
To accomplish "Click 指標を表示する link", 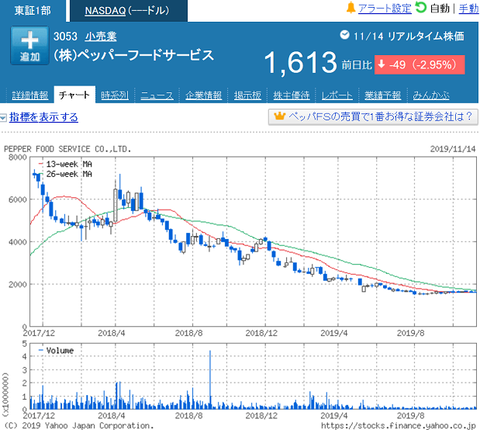I will click(44, 117).
